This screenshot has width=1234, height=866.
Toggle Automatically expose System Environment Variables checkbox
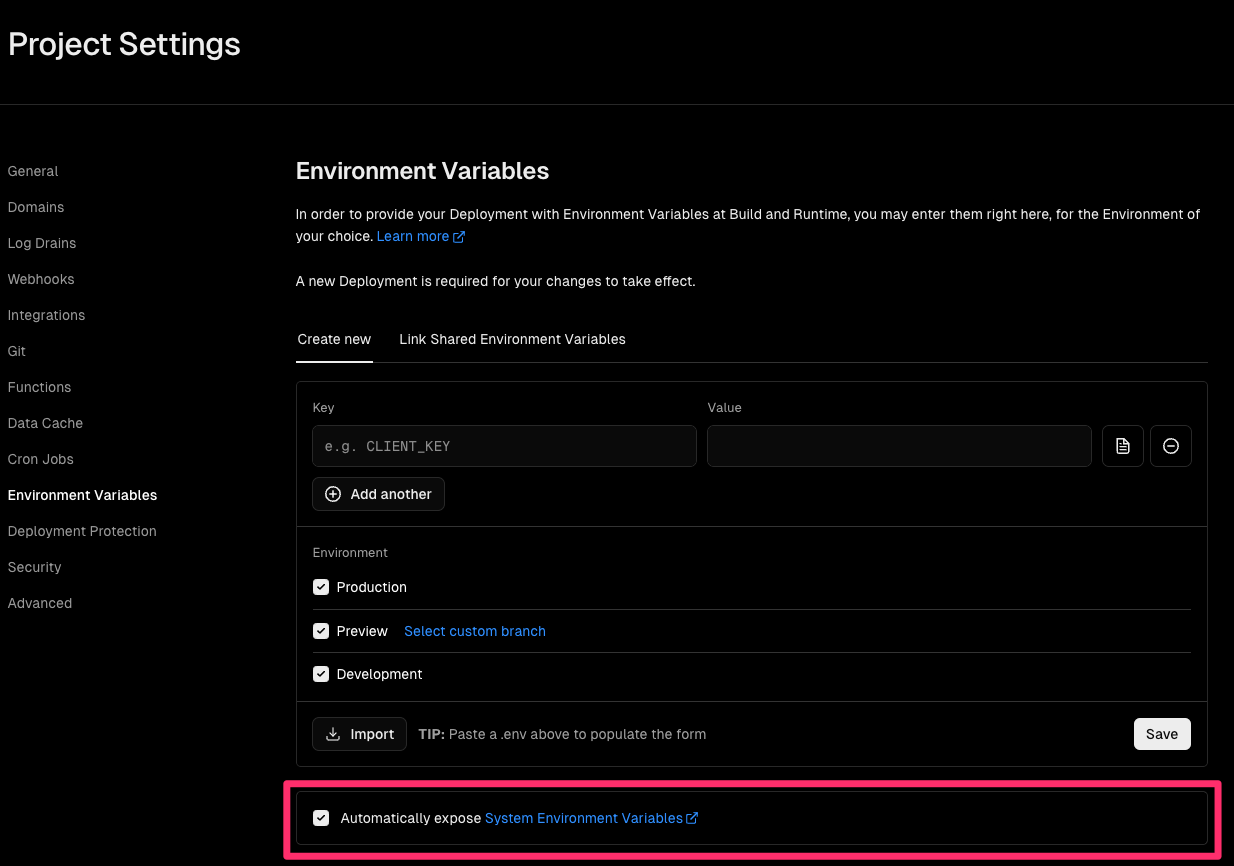(x=321, y=818)
